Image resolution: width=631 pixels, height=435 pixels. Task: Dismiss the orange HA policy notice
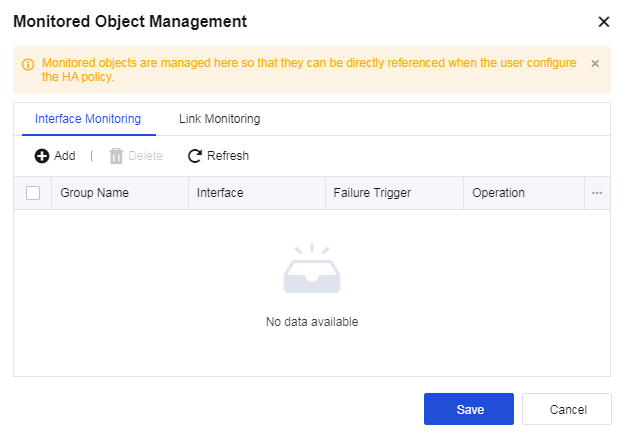(x=595, y=63)
